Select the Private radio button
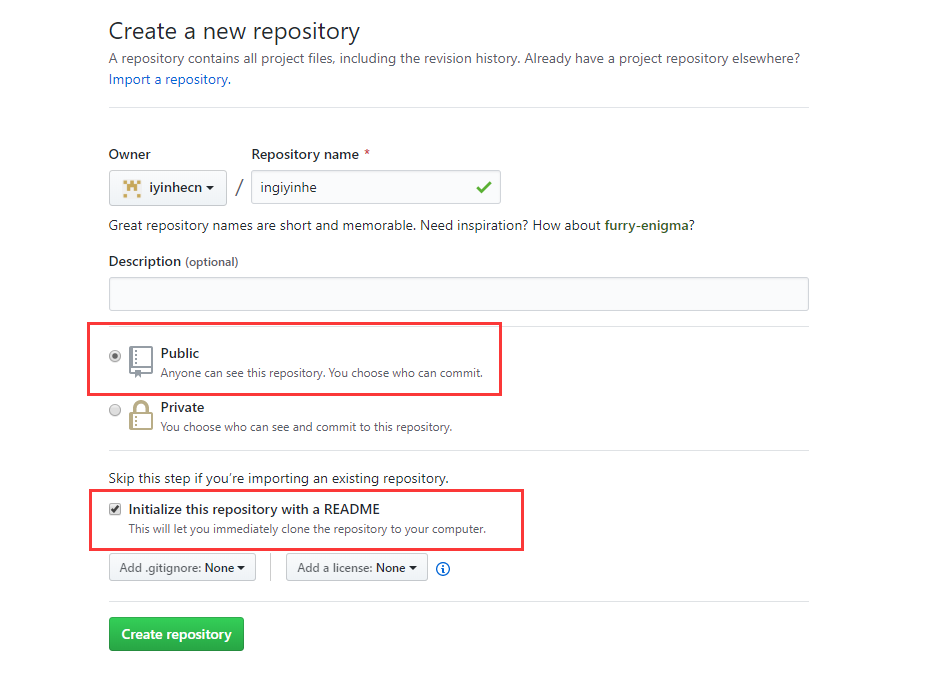Image resolution: width=936 pixels, height=678 pixels. click(x=115, y=409)
